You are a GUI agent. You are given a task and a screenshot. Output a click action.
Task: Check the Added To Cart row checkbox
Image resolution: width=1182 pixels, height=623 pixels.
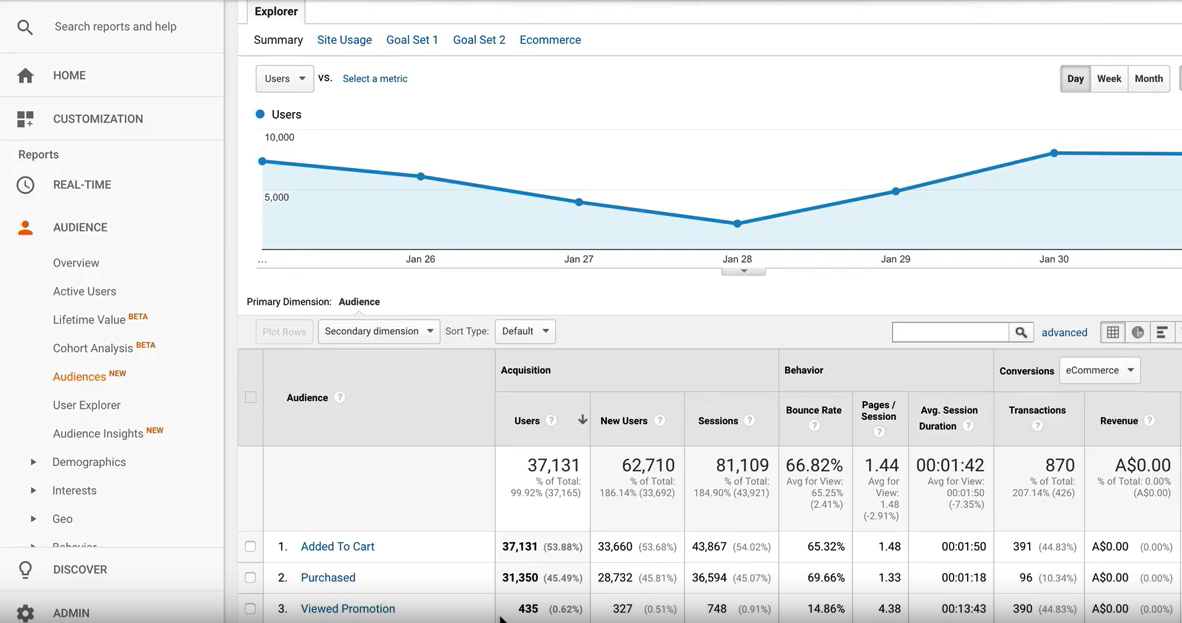coord(250,547)
